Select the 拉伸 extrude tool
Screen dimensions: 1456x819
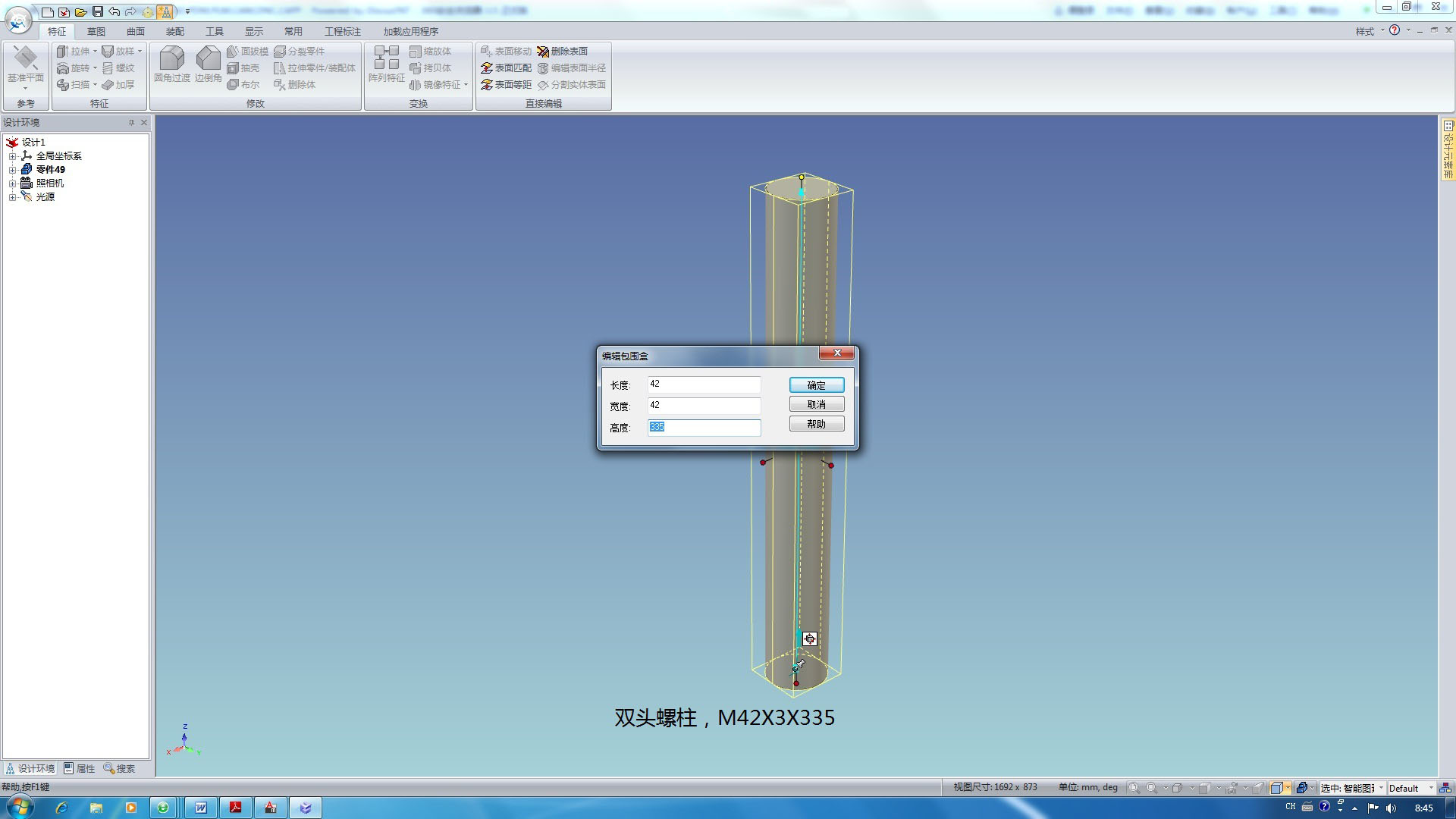pos(73,51)
